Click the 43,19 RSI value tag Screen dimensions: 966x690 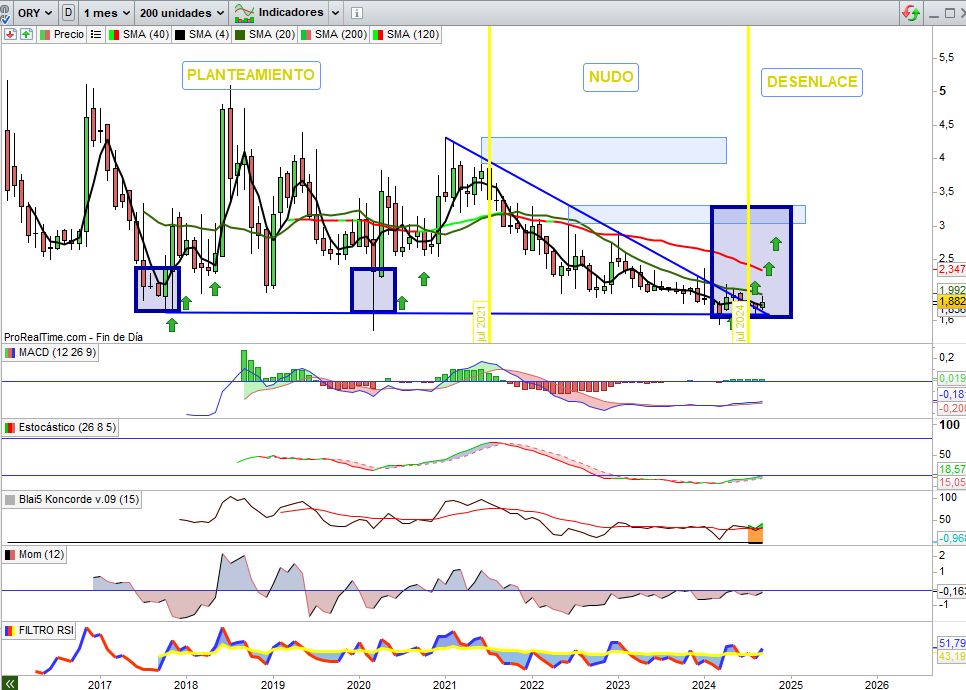point(951,657)
